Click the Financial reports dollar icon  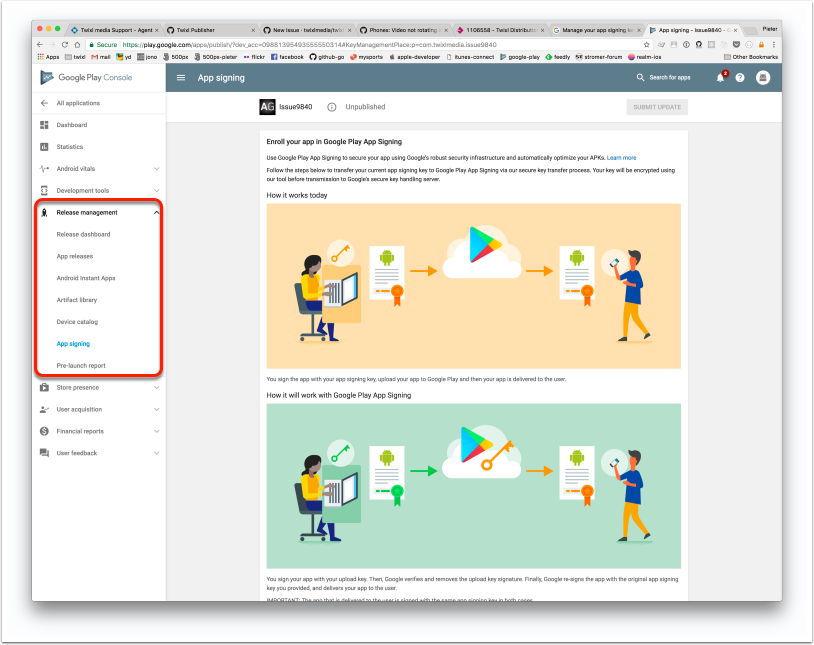tap(44, 431)
